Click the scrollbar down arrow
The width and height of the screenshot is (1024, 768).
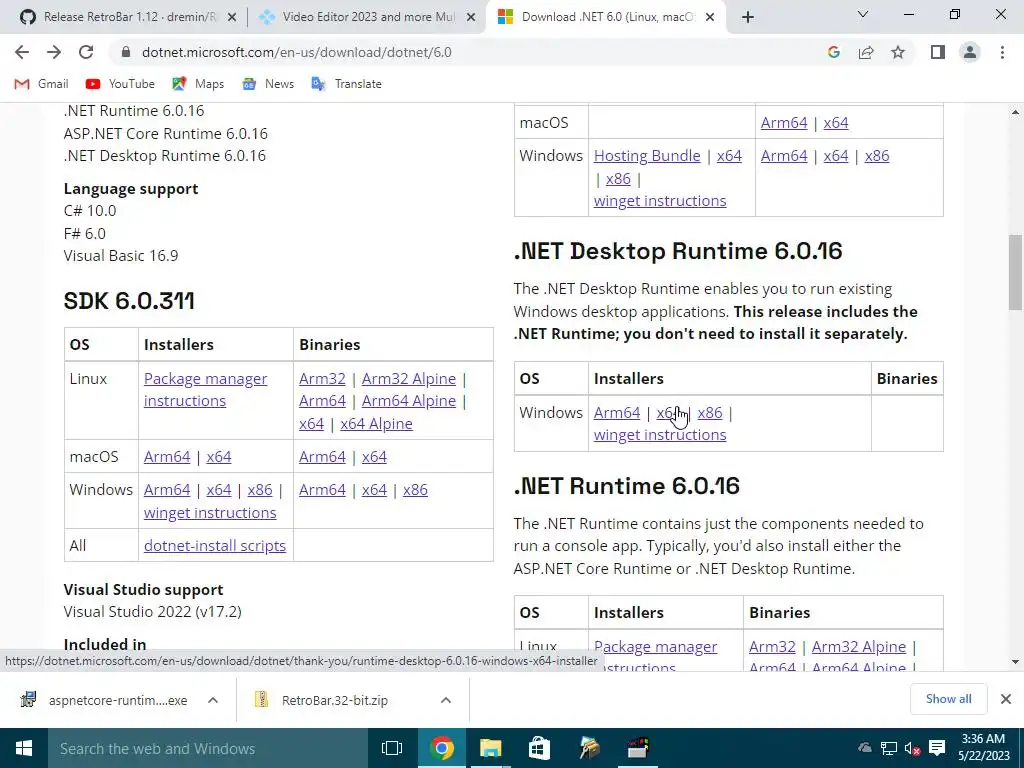(1015, 662)
